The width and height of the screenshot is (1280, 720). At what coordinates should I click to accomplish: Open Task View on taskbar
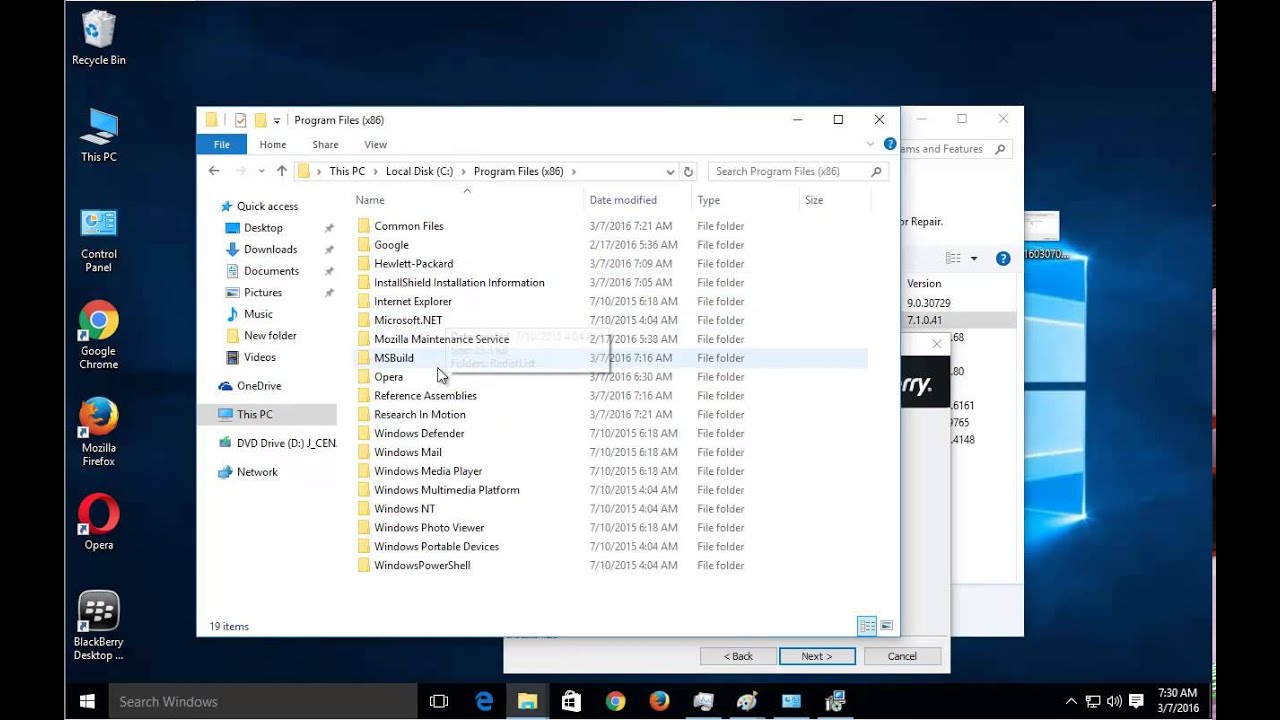pyautogui.click(x=438, y=701)
